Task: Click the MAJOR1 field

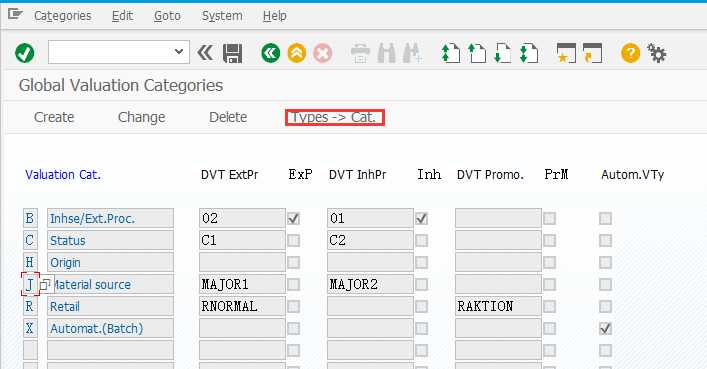Action: click(x=242, y=285)
